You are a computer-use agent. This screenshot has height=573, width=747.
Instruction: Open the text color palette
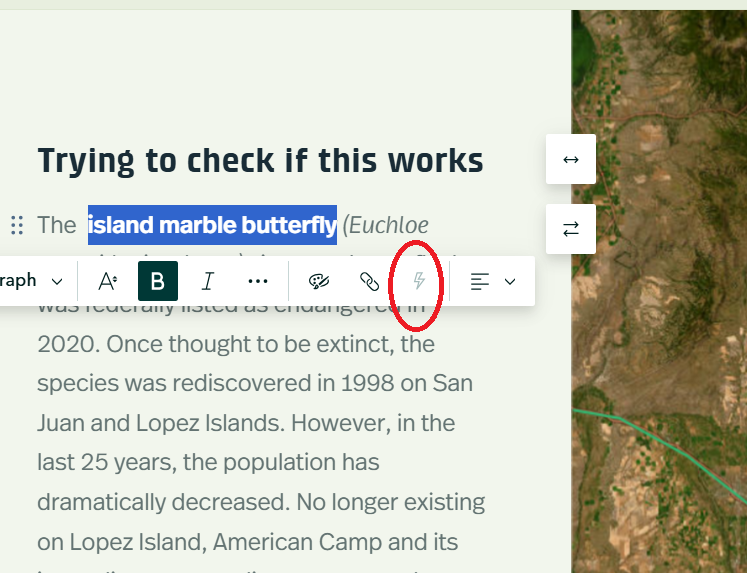click(319, 281)
